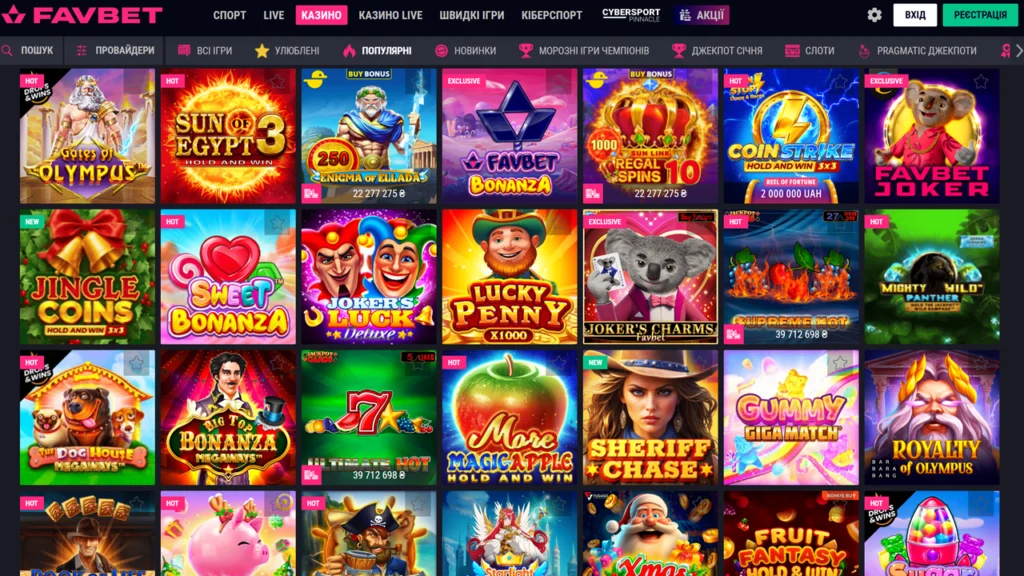Click the trophy icon beside Джекпот січня

tap(679, 50)
